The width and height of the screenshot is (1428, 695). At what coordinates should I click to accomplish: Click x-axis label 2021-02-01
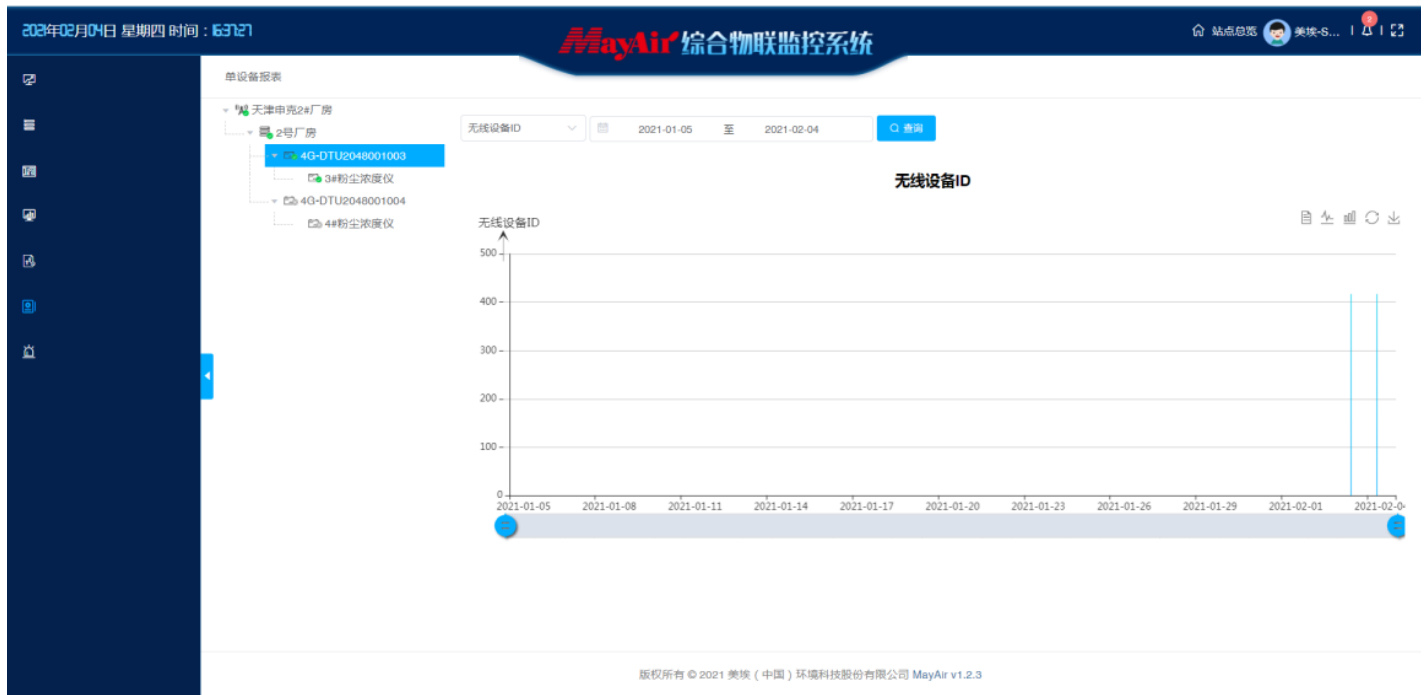point(1296,506)
